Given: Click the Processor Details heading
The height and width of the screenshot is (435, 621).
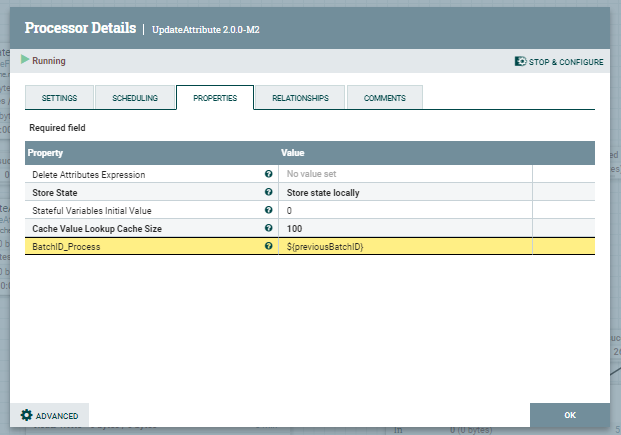Looking at the screenshot, I should pyautogui.click(x=80, y=28).
